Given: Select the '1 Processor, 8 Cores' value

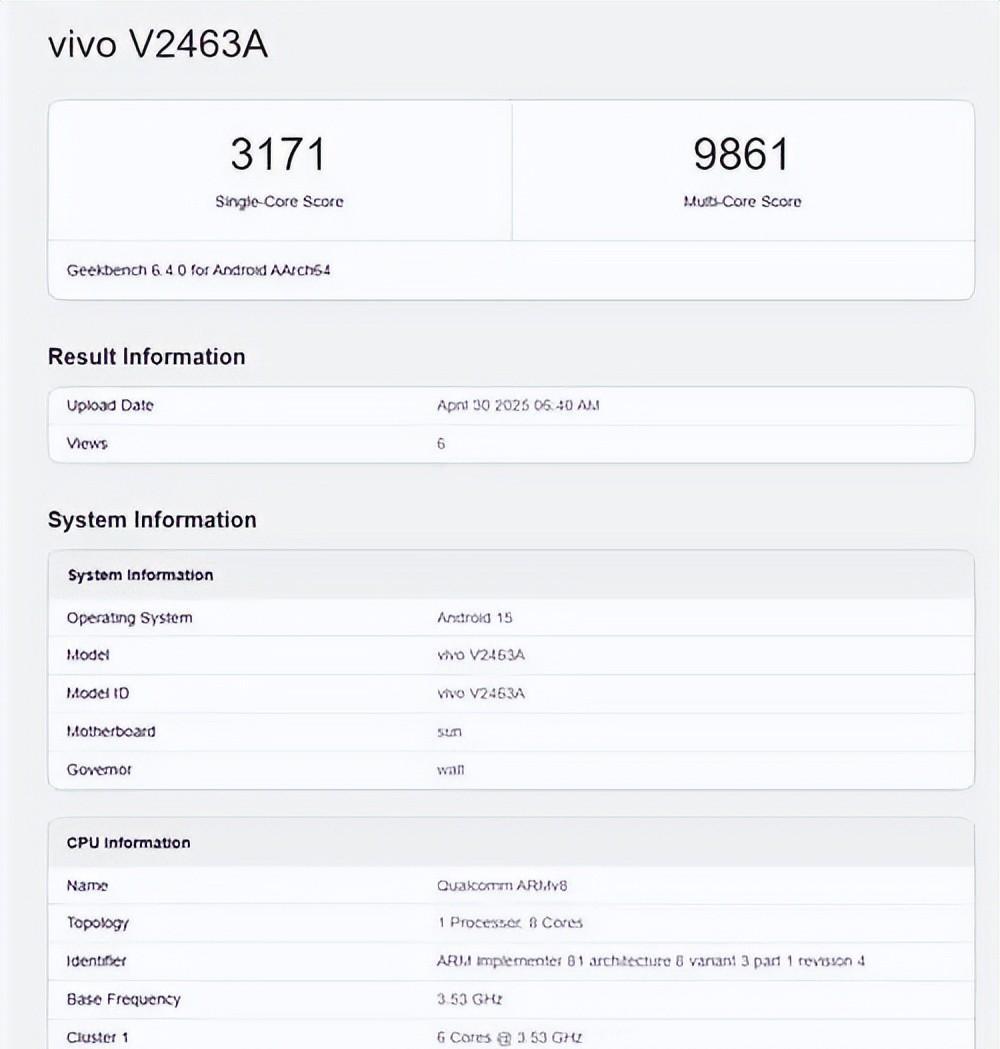Looking at the screenshot, I should point(510,923).
